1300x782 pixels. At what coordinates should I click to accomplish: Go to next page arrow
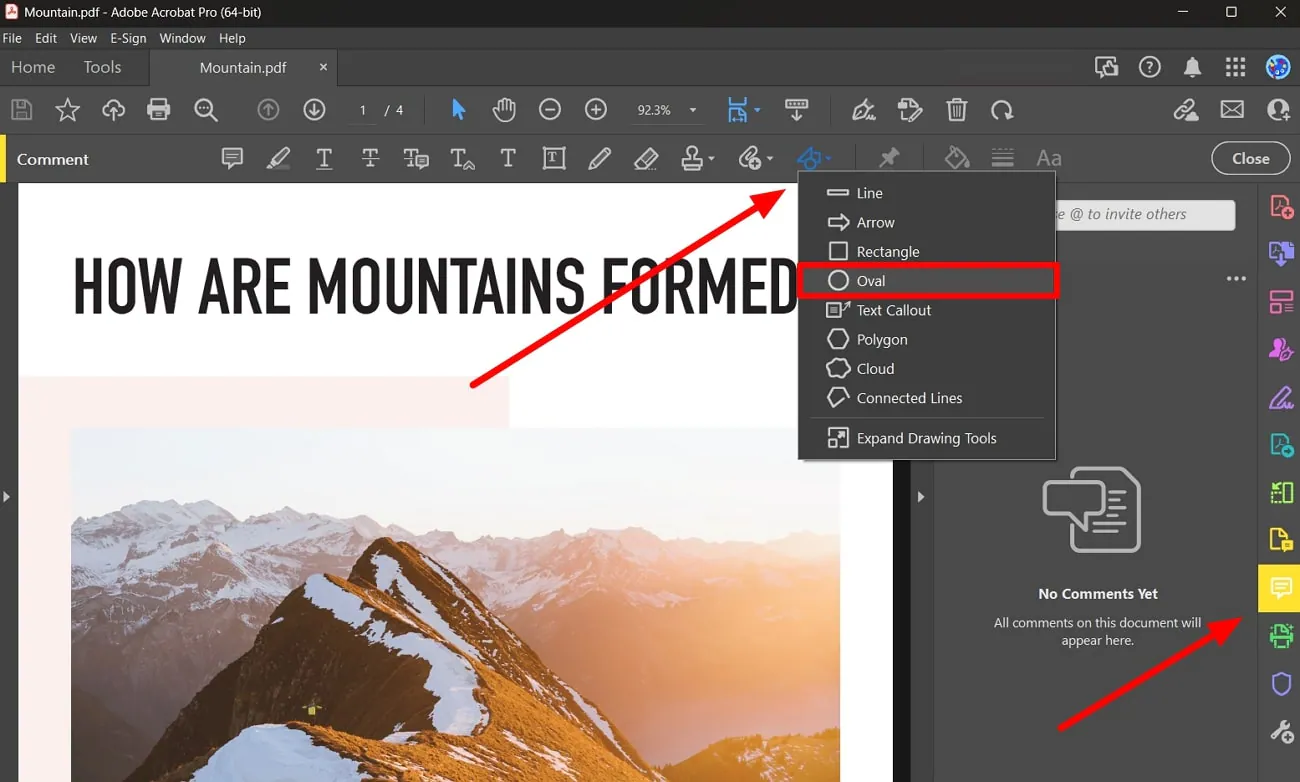[x=314, y=110]
